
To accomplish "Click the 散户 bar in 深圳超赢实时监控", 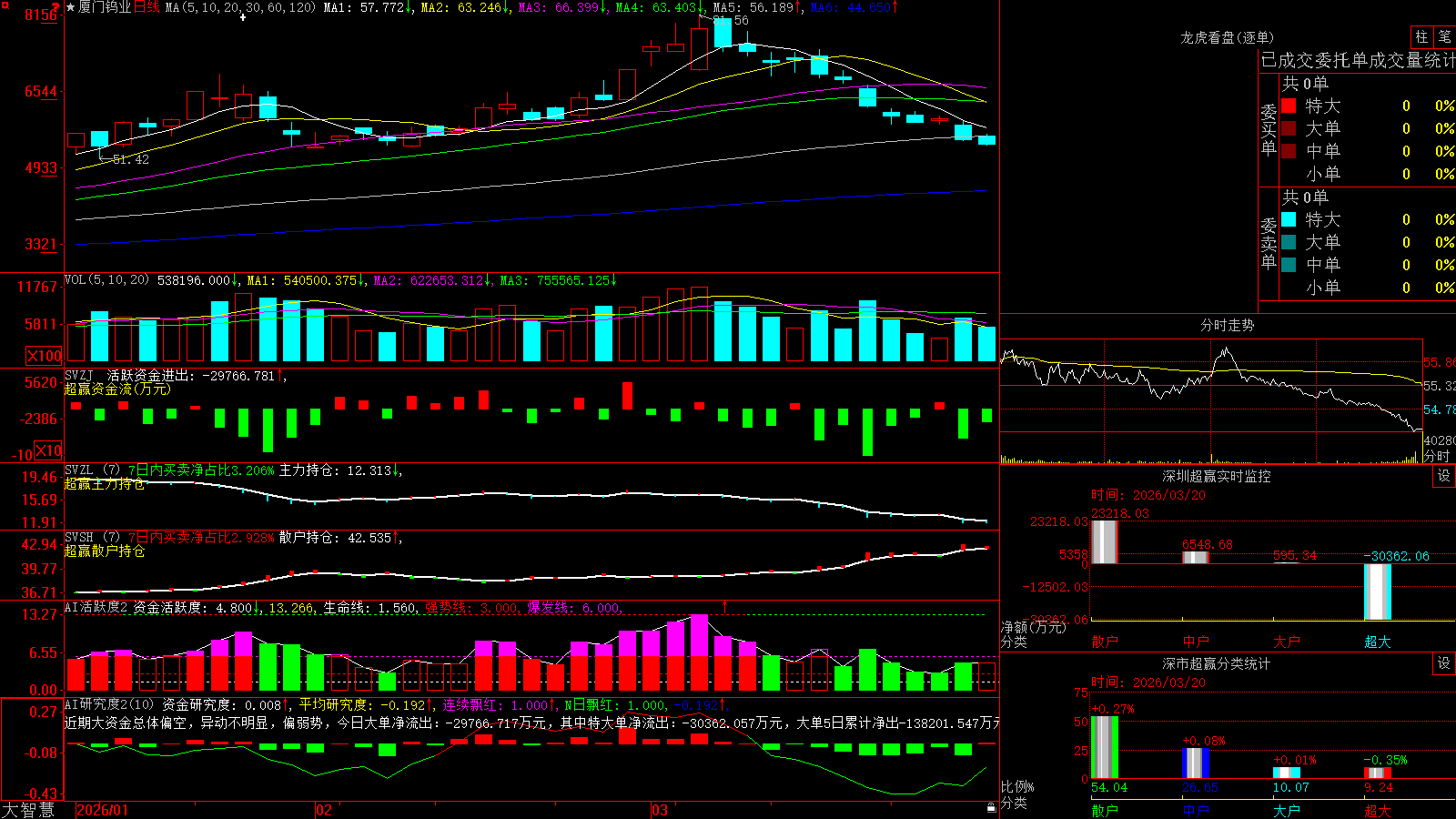I will (x=1105, y=542).
